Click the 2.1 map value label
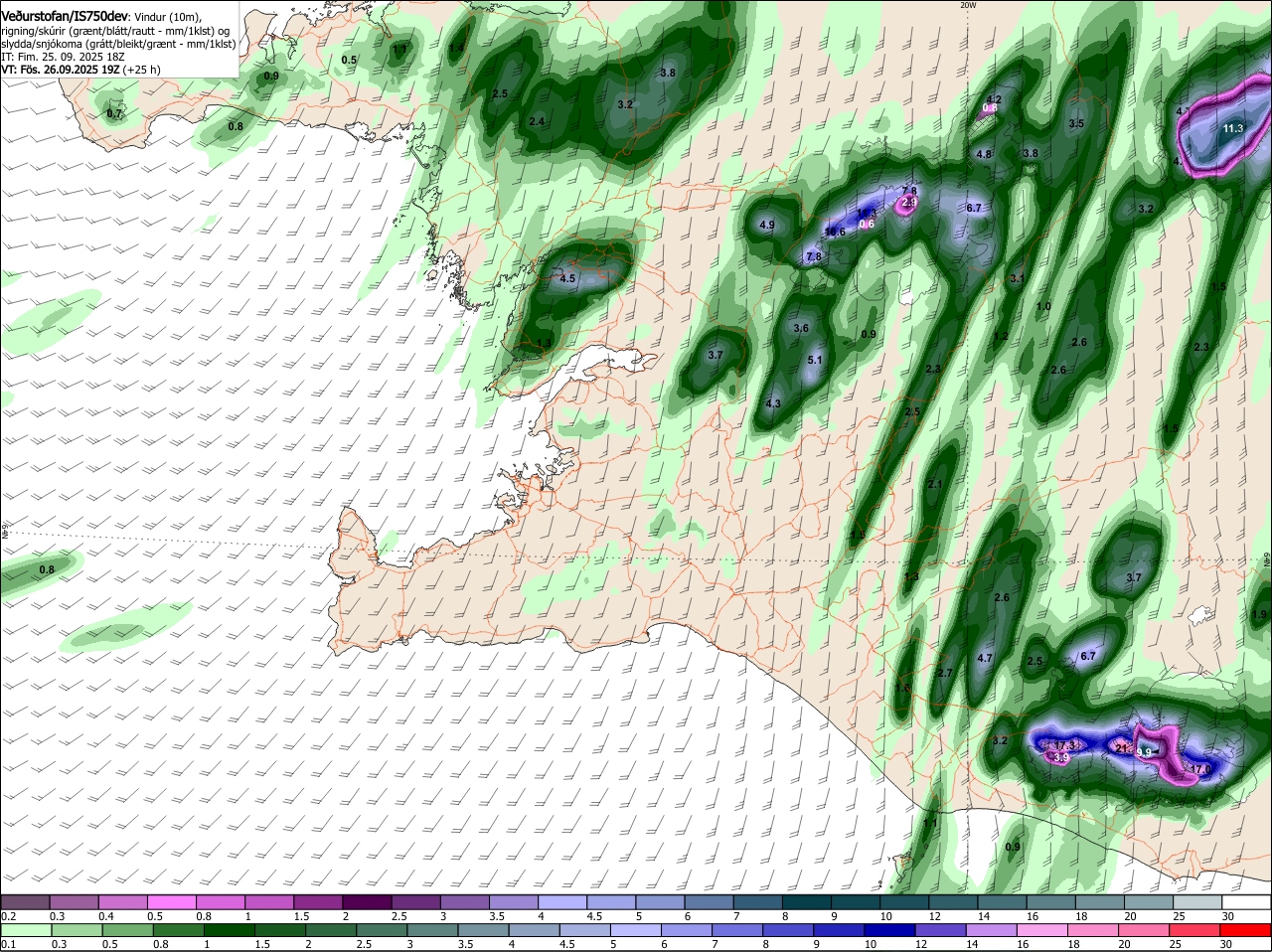Viewport: 1272px width, 952px height. click(934, 485)
